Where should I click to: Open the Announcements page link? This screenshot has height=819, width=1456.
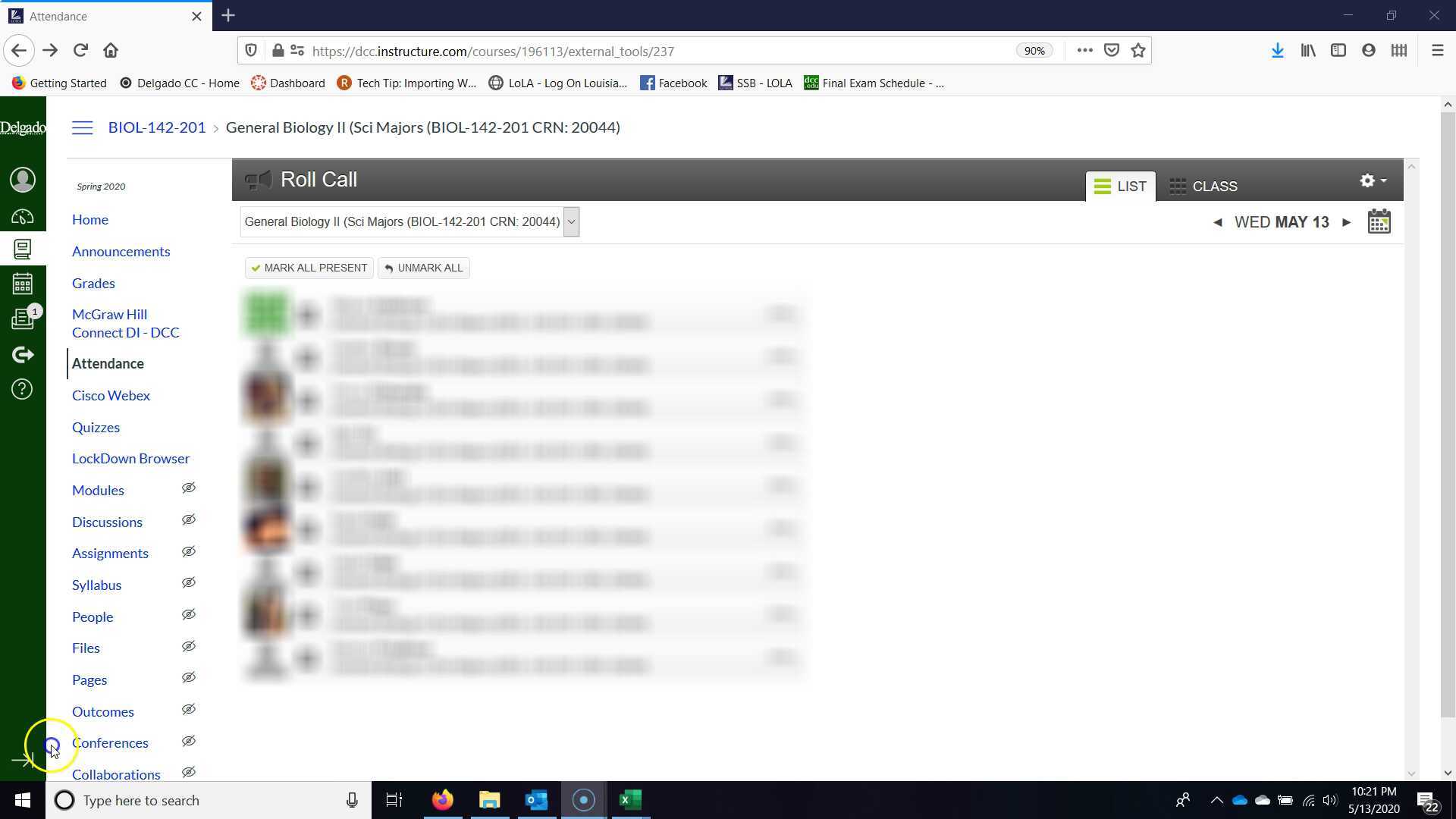(x=121, y=251)
